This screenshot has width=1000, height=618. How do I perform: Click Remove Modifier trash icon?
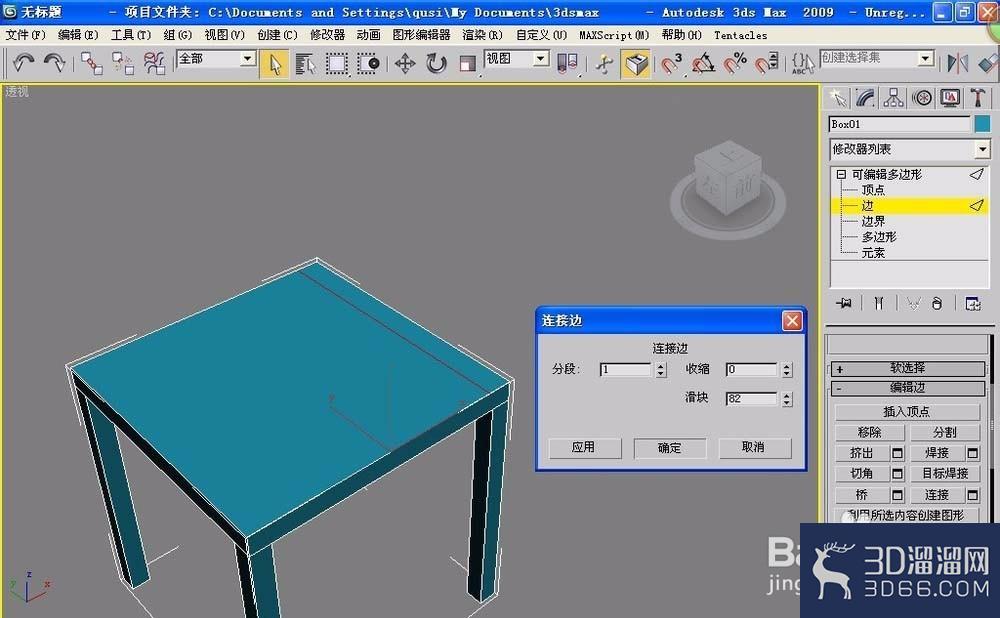[936, 304]
